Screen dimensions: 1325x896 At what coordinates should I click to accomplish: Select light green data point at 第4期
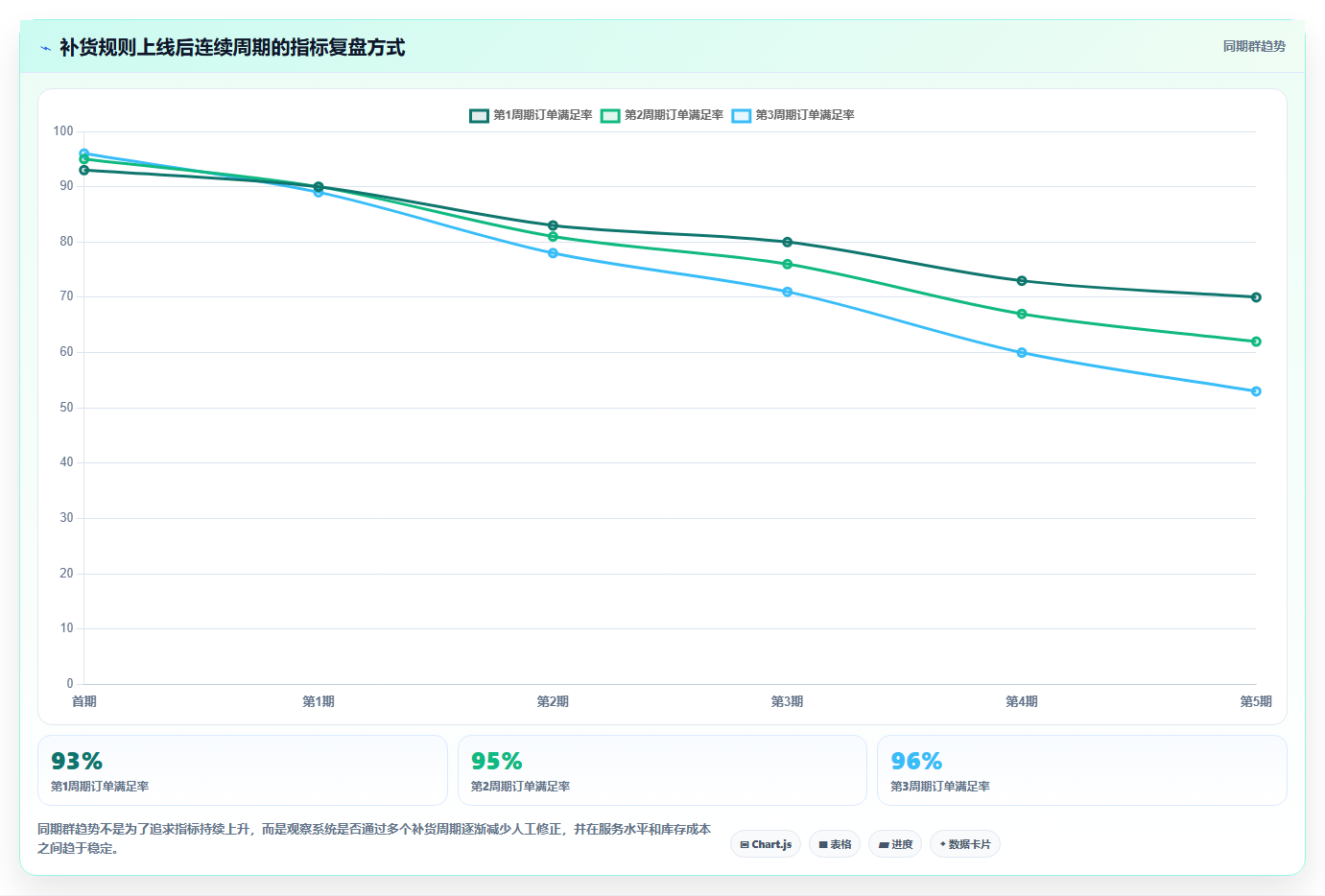[1022, 314]
